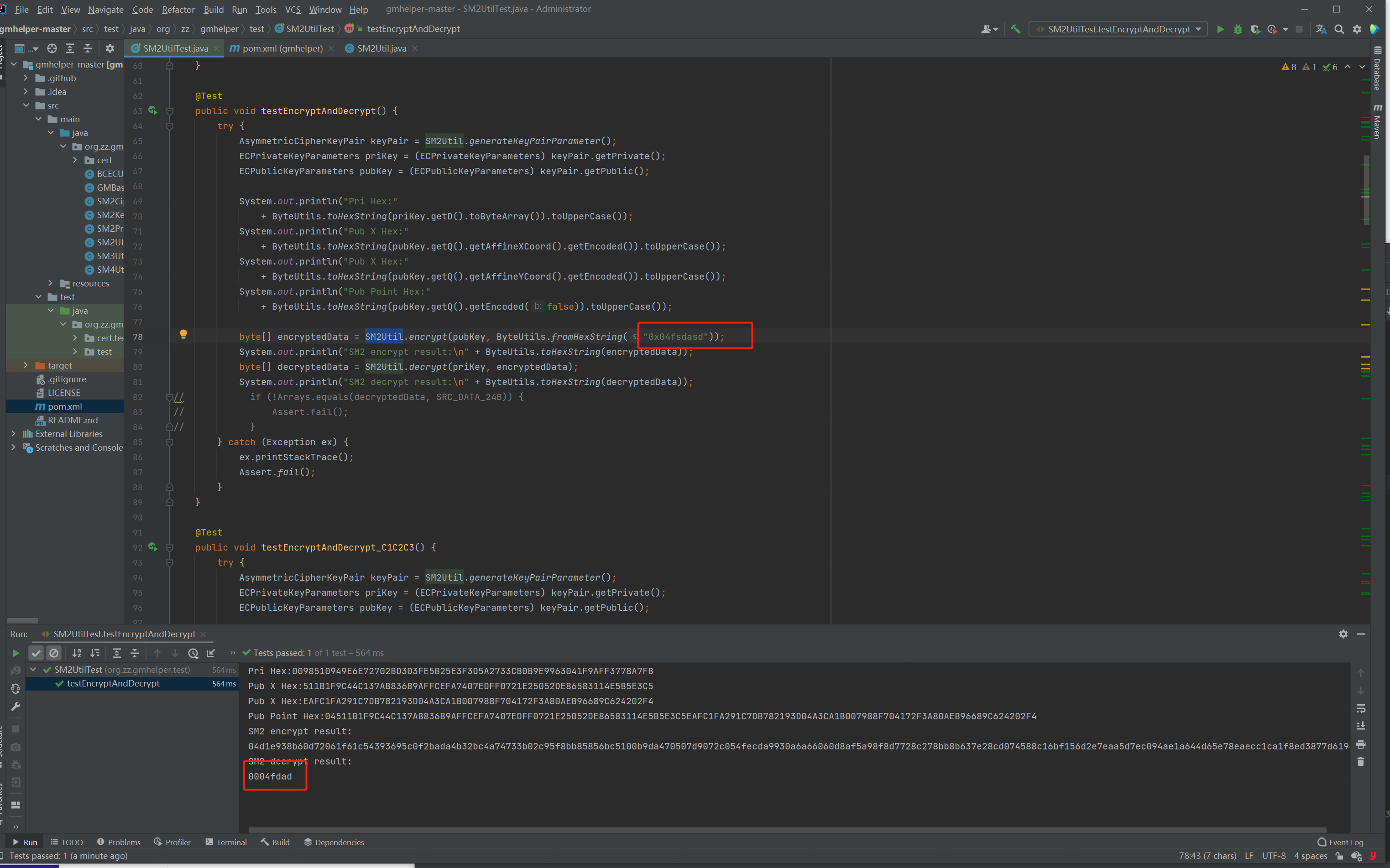Toggle Show Passed tests checkmark button
Screen dimensions: 1390x868
pyautogui.click(x=36, y=653)
